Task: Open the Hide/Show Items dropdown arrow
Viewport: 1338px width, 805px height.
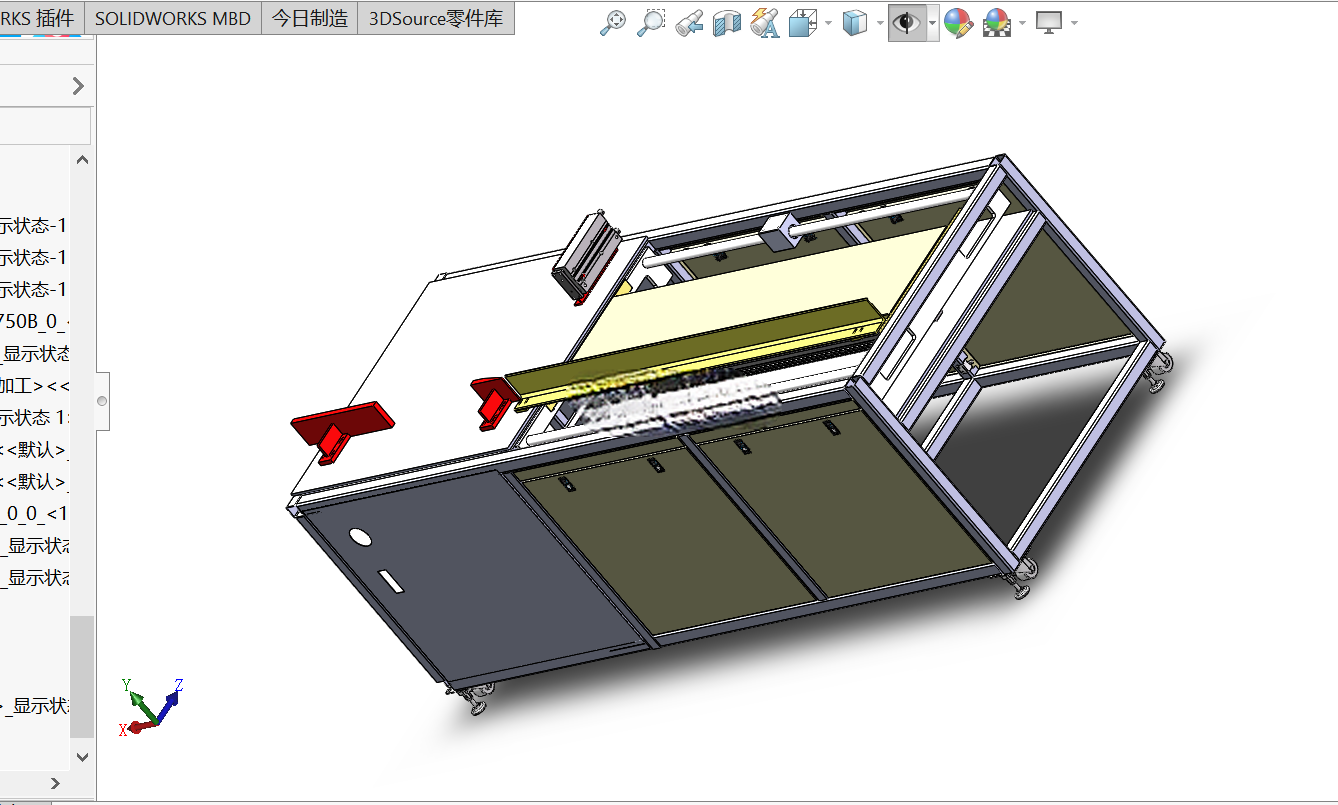Action: pos(932,23)
